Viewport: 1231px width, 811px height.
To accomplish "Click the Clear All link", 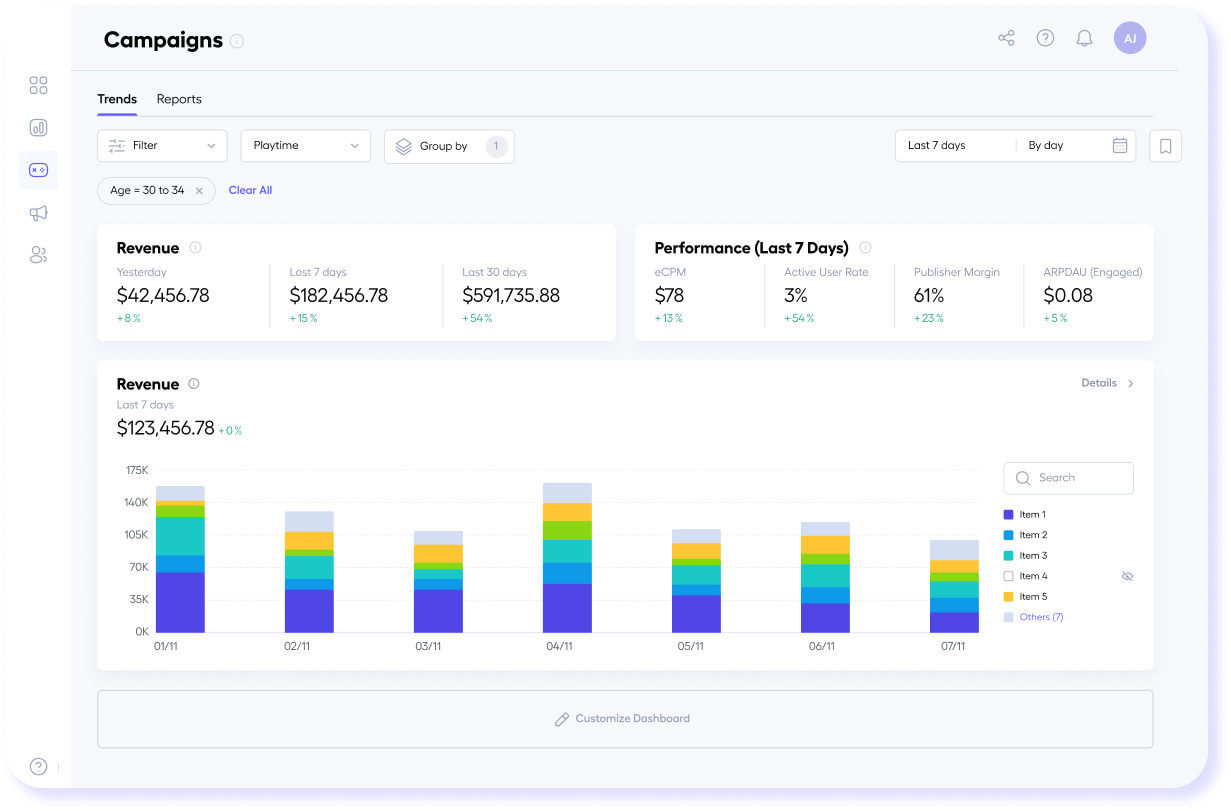I will click(x=250, y=190).
